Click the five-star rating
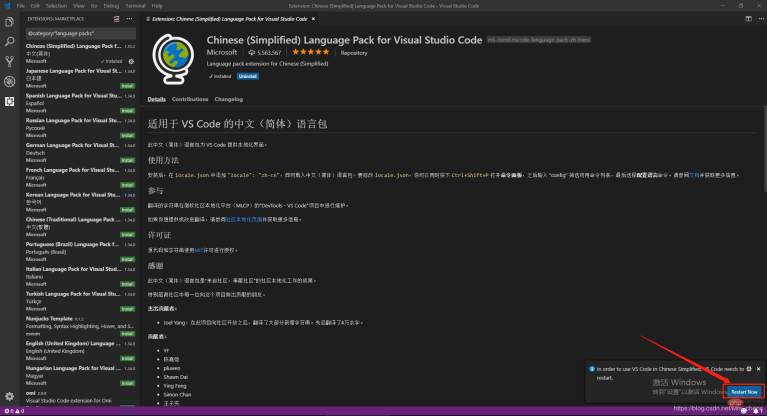 point(311,52)
